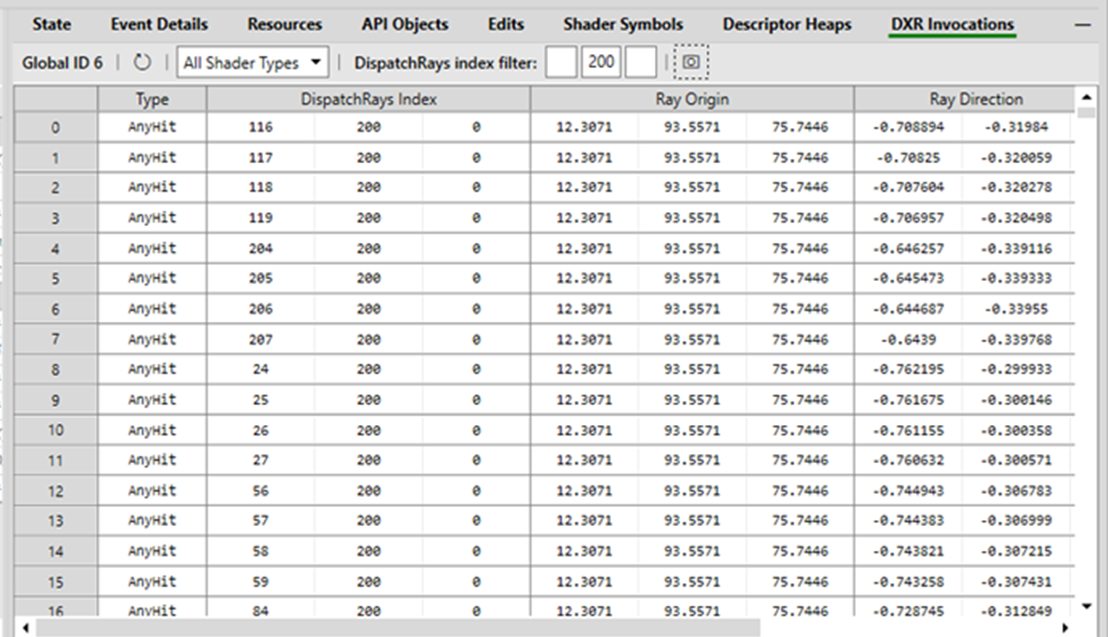This screenshot has height=637, width=1108.
Task: Sort by the Type column header
Action: point(152,99)
